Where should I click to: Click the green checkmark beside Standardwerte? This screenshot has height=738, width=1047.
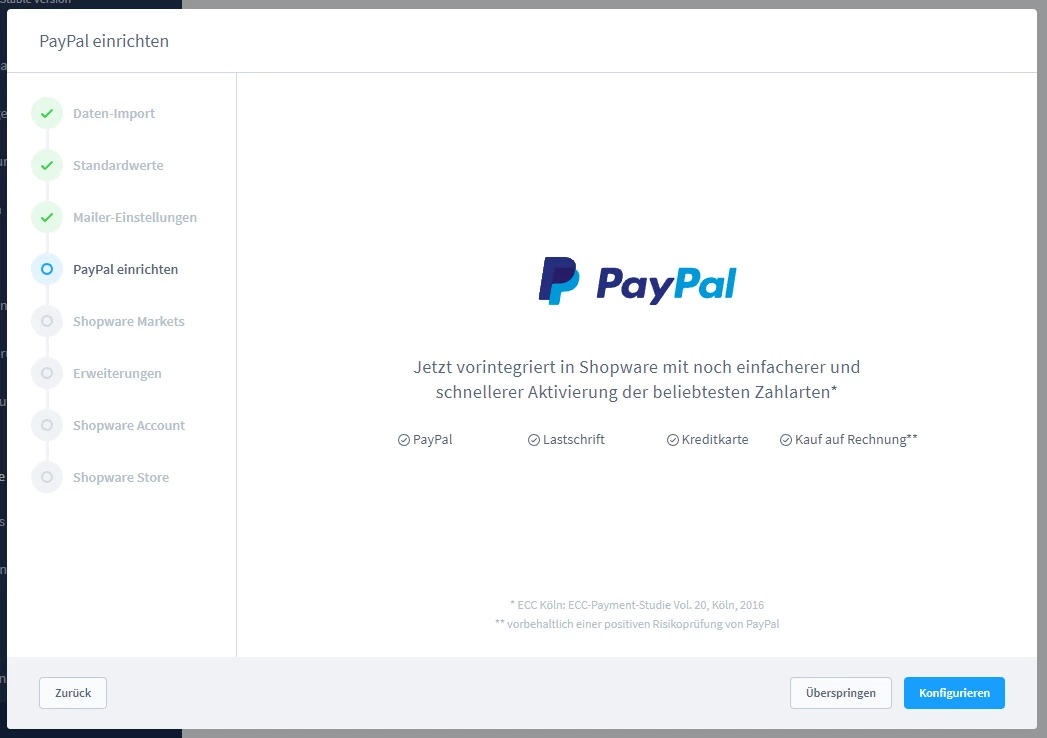(47, 165)
